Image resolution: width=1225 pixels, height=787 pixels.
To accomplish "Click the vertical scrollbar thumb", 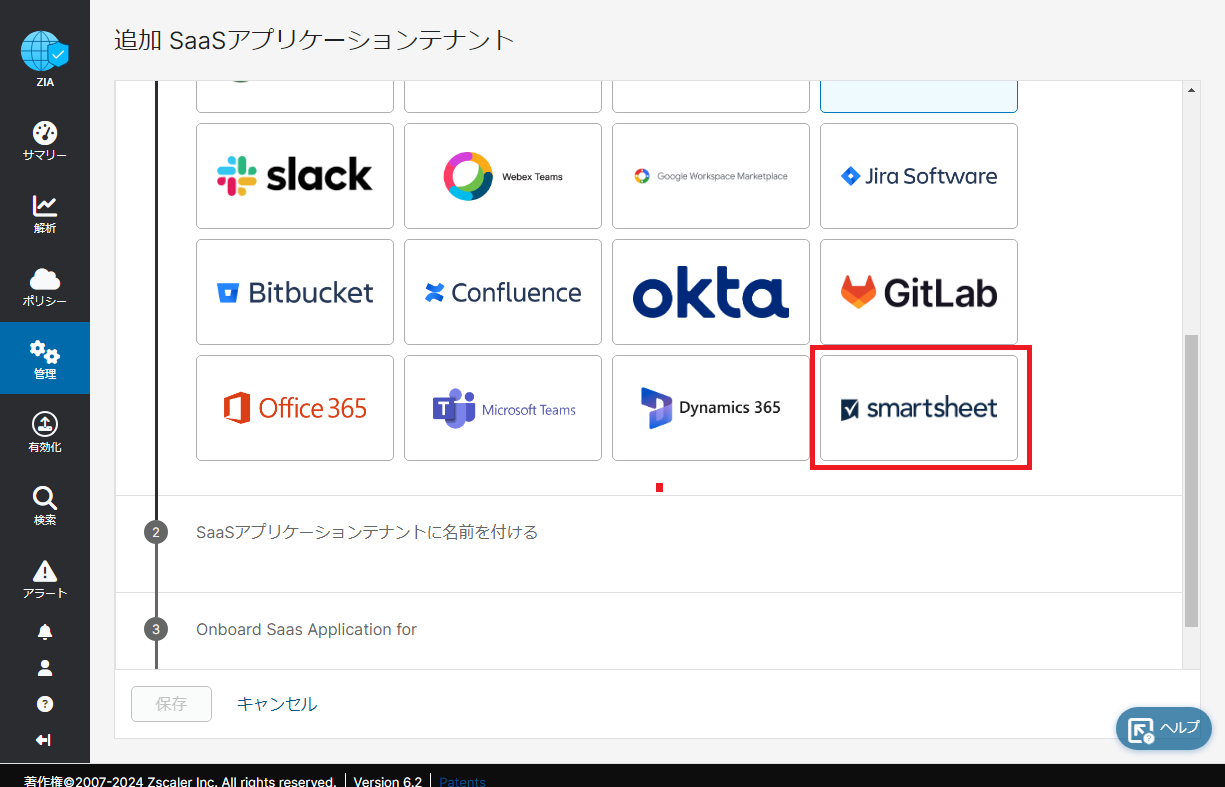I will point(1191,481).
